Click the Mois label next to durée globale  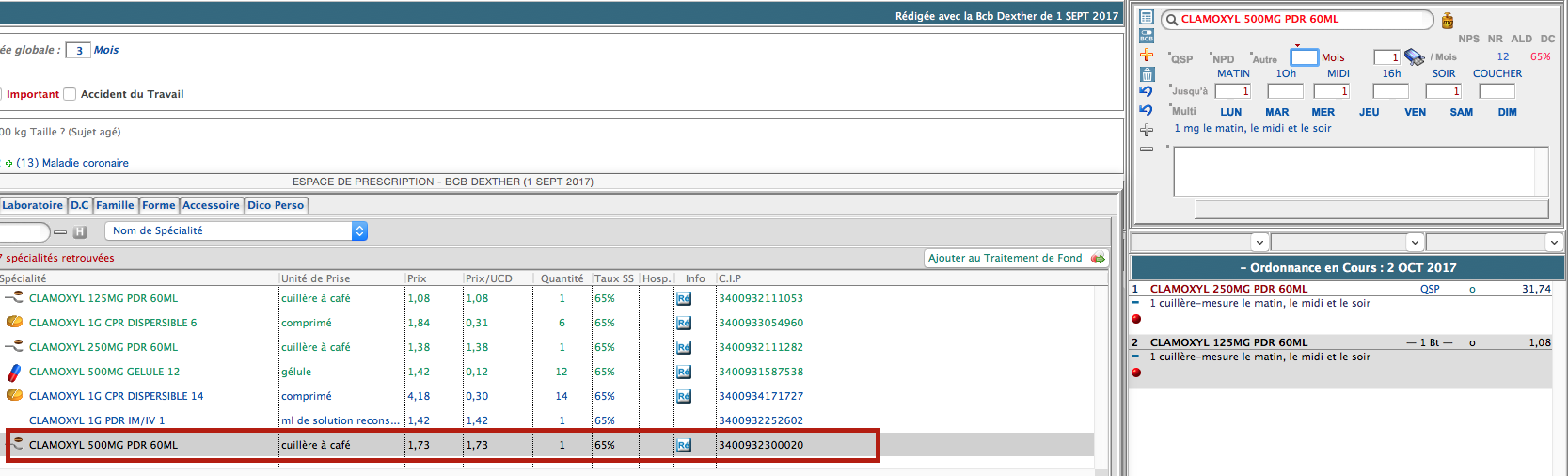tap(106, 50)
